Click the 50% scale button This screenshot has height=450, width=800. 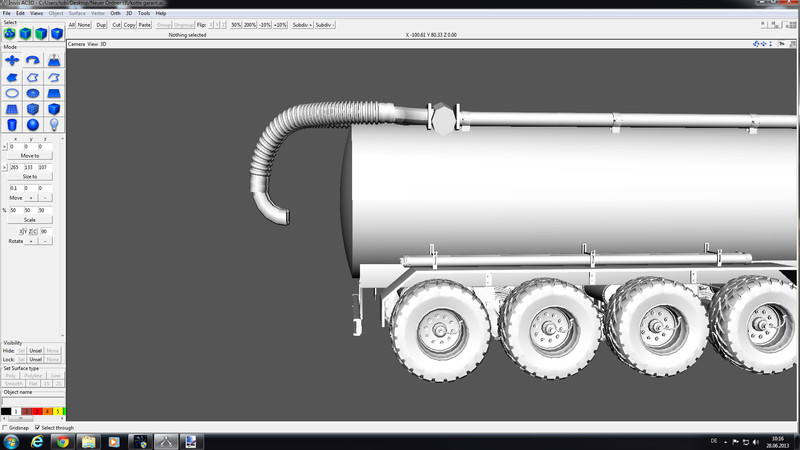pos(236,24)
